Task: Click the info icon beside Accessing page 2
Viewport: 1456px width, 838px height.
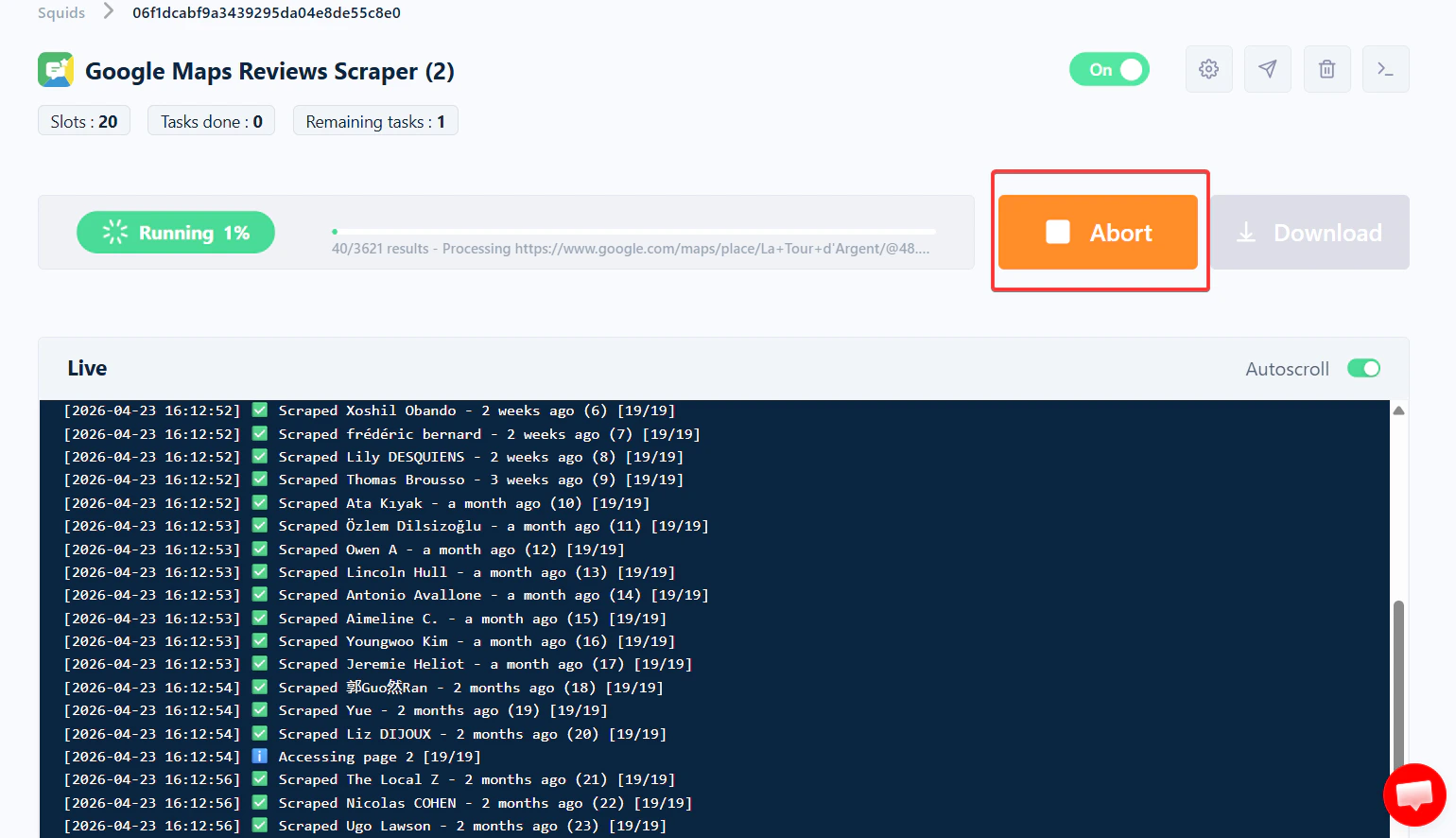Action: click(260, 757)
